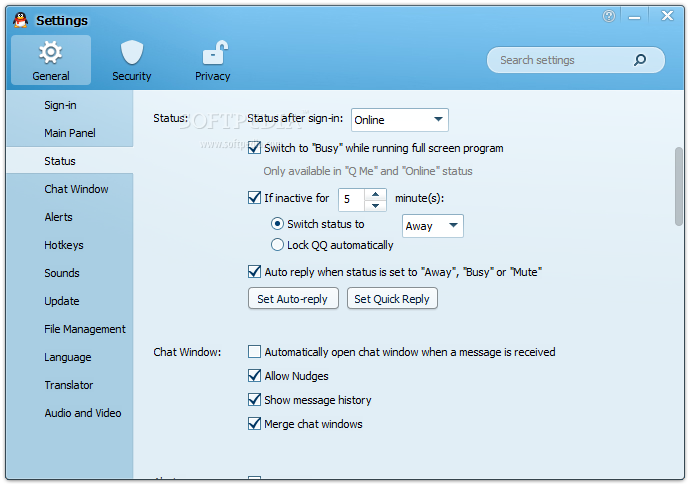Enable automatically open chat window checkbox
The width and height of the screenshot is (690, 485).
254,352
